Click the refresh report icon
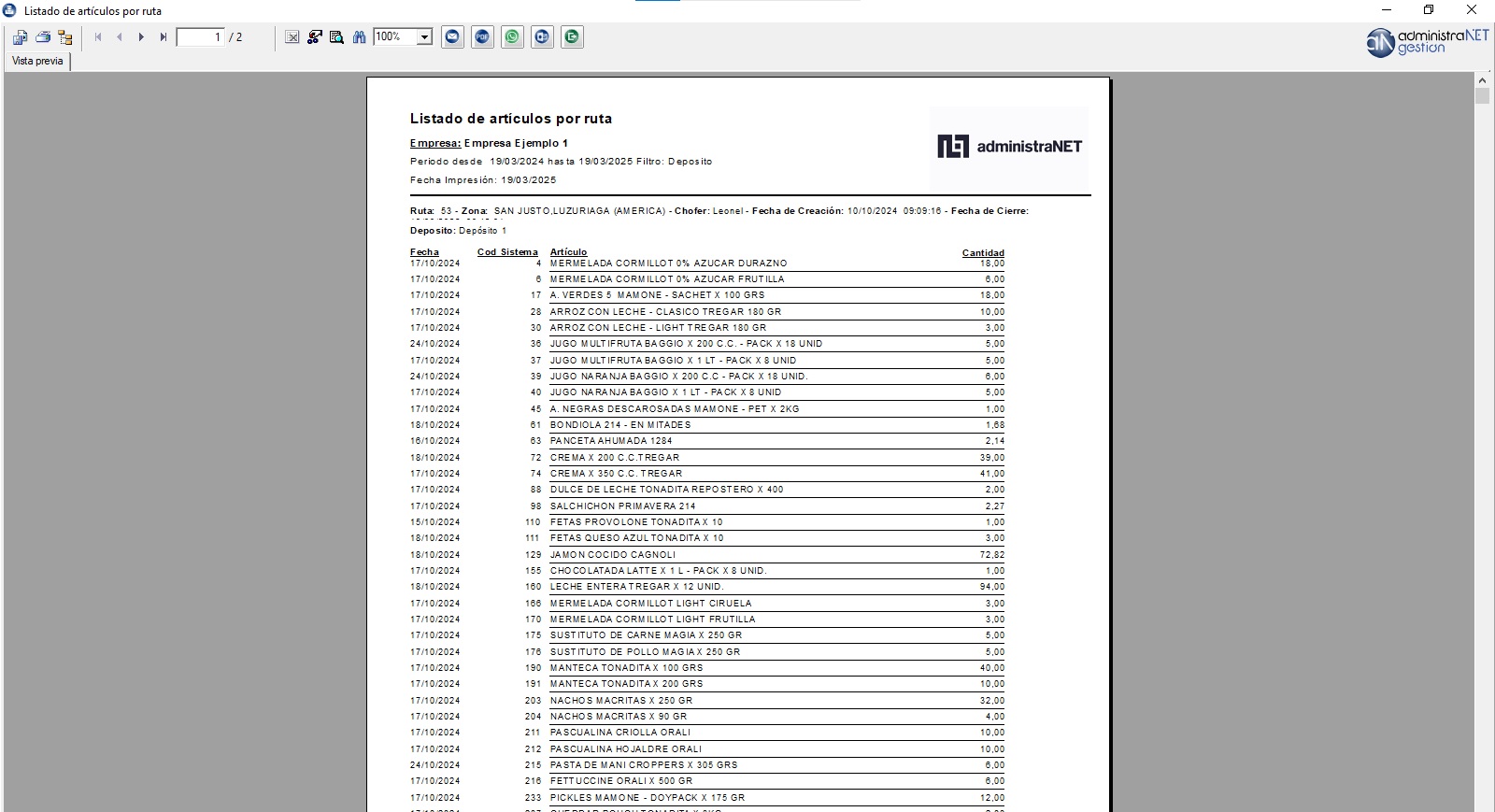Image resolution: width=1495 pixels, height=812 pixels. 315,37
